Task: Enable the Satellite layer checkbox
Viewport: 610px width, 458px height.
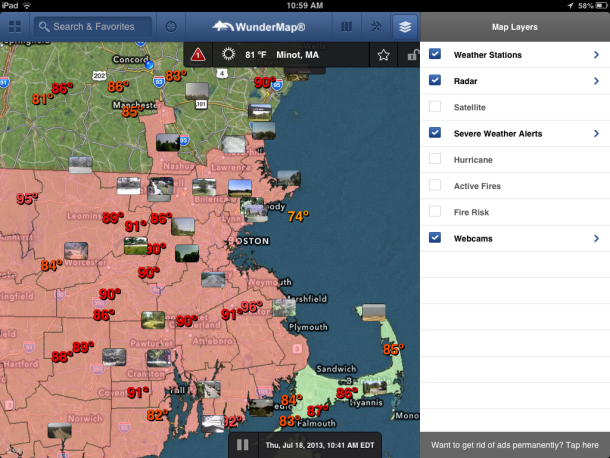Action: pyautogui.click(x=435, y=106)
